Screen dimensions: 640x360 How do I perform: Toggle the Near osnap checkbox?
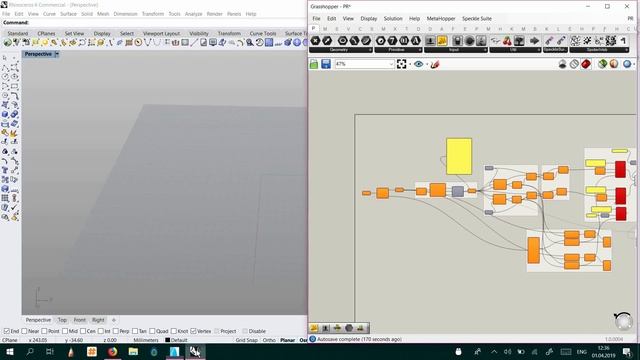point(24,331)
